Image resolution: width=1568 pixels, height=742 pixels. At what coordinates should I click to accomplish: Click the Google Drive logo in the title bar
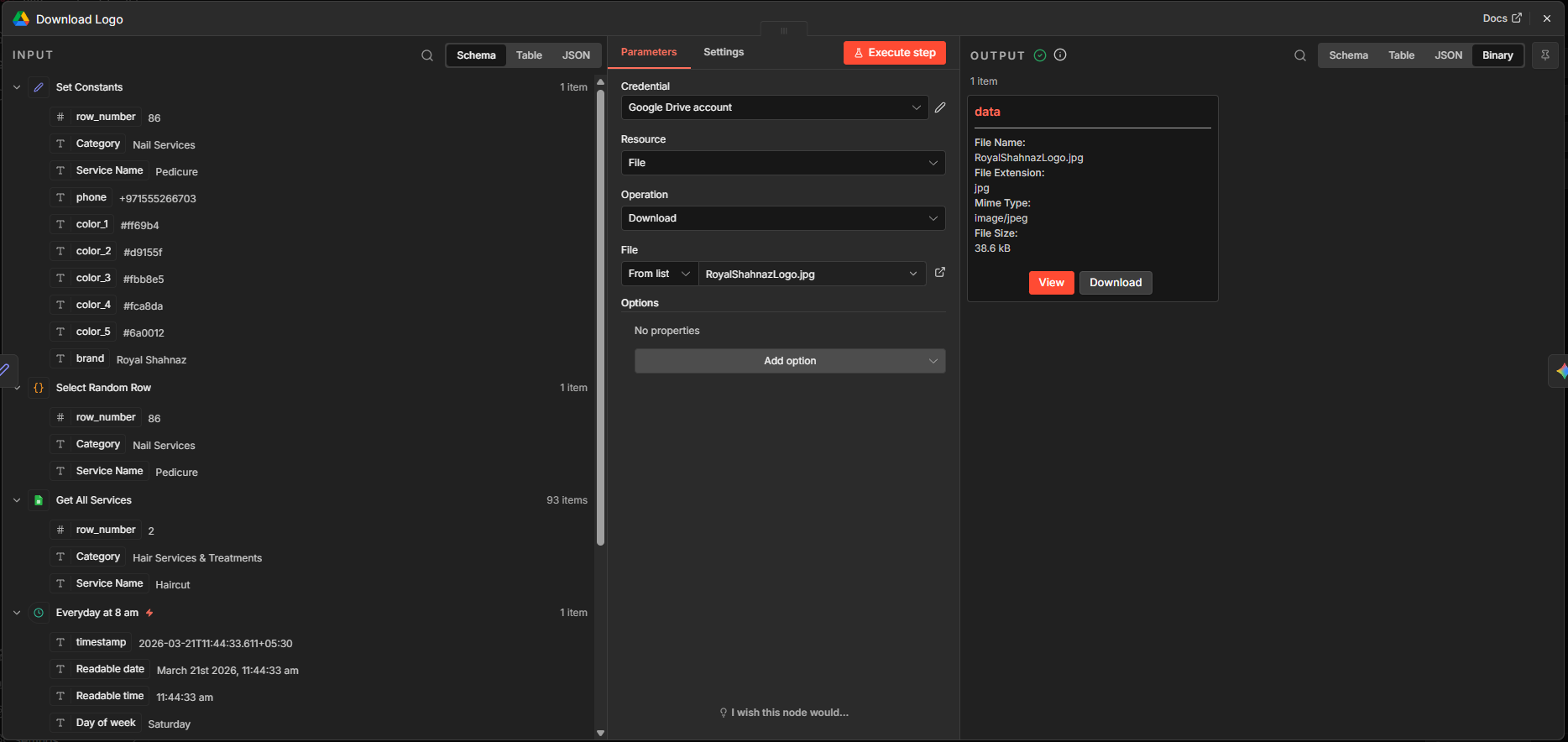21,18
